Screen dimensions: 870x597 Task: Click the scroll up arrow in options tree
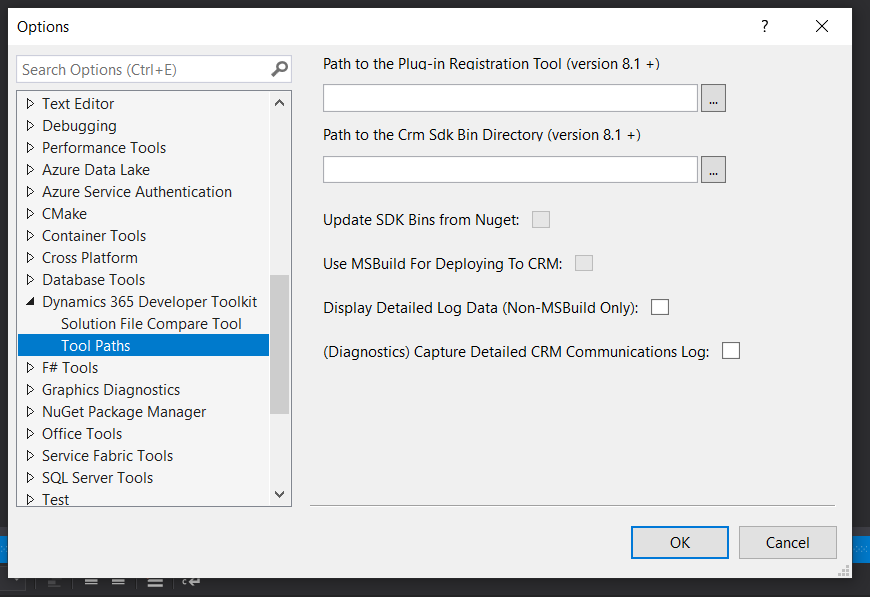point(280,103)
